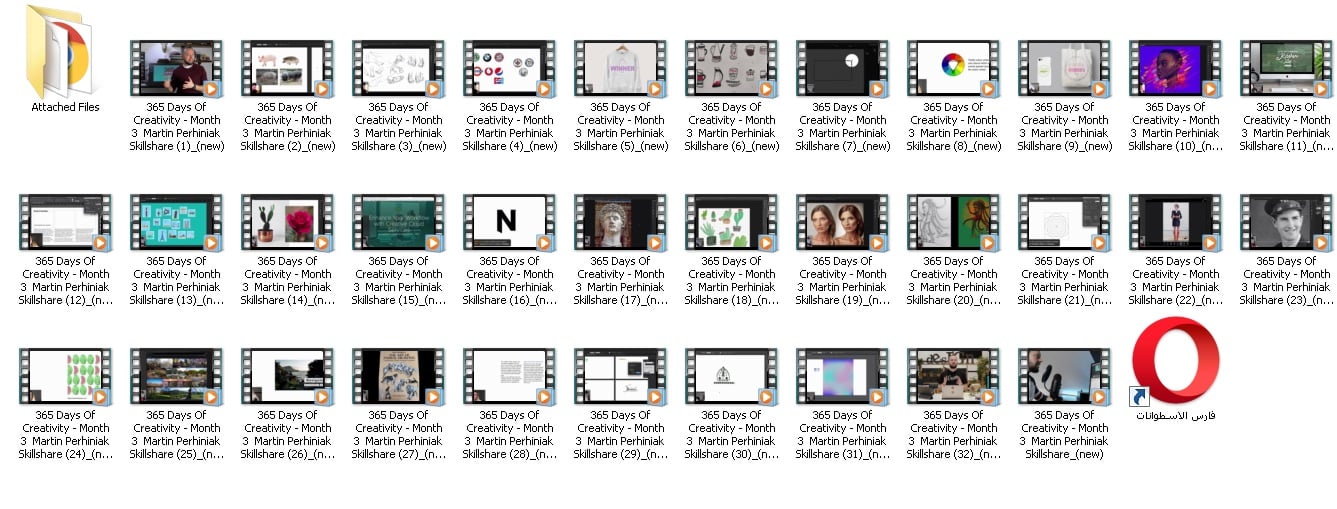Click file name ending Skillshare (30)
This screenshot has width=1337, height=509.
click(732, 434)
